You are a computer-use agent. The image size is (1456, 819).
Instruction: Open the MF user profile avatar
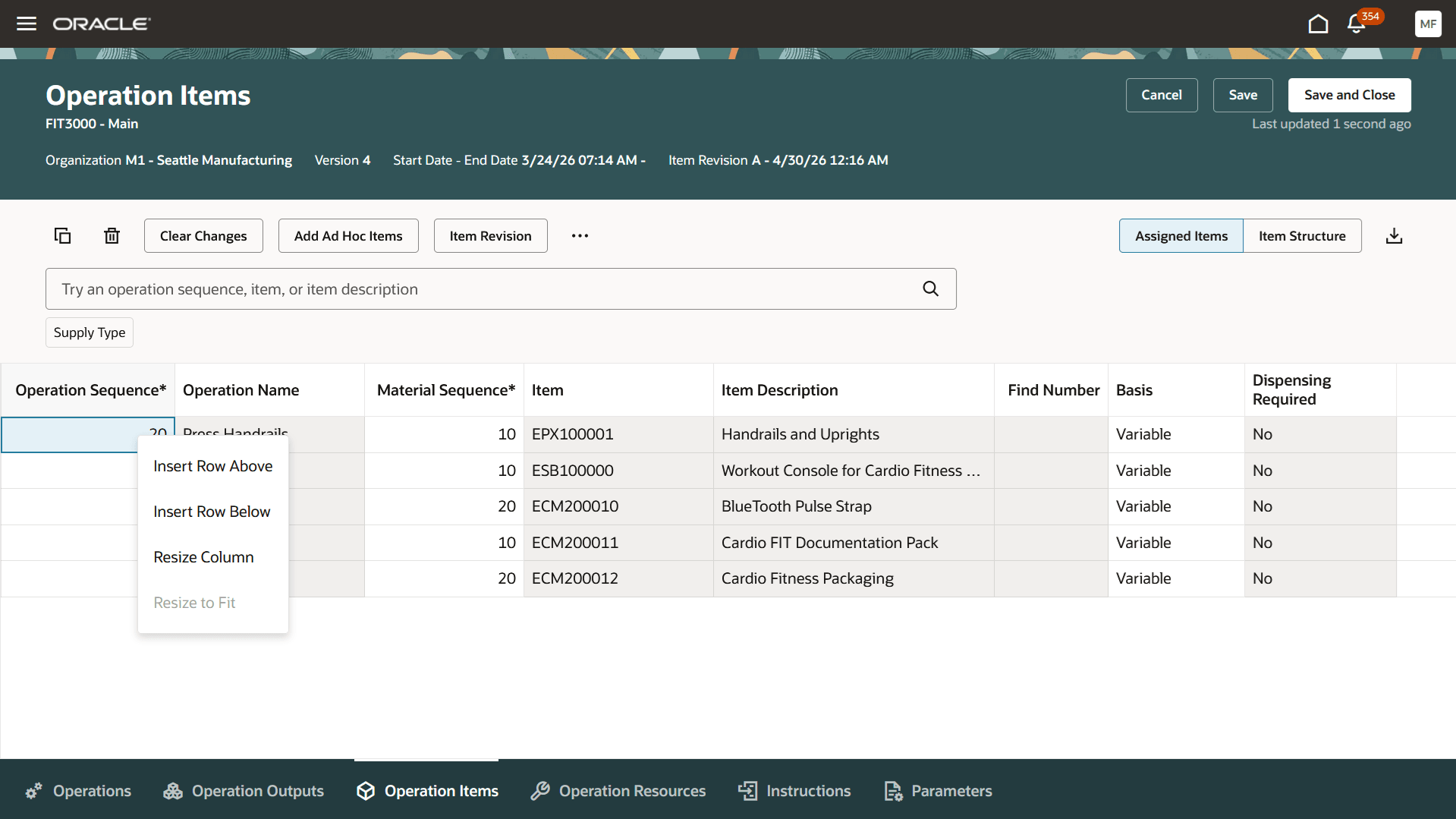point(1428,24)
